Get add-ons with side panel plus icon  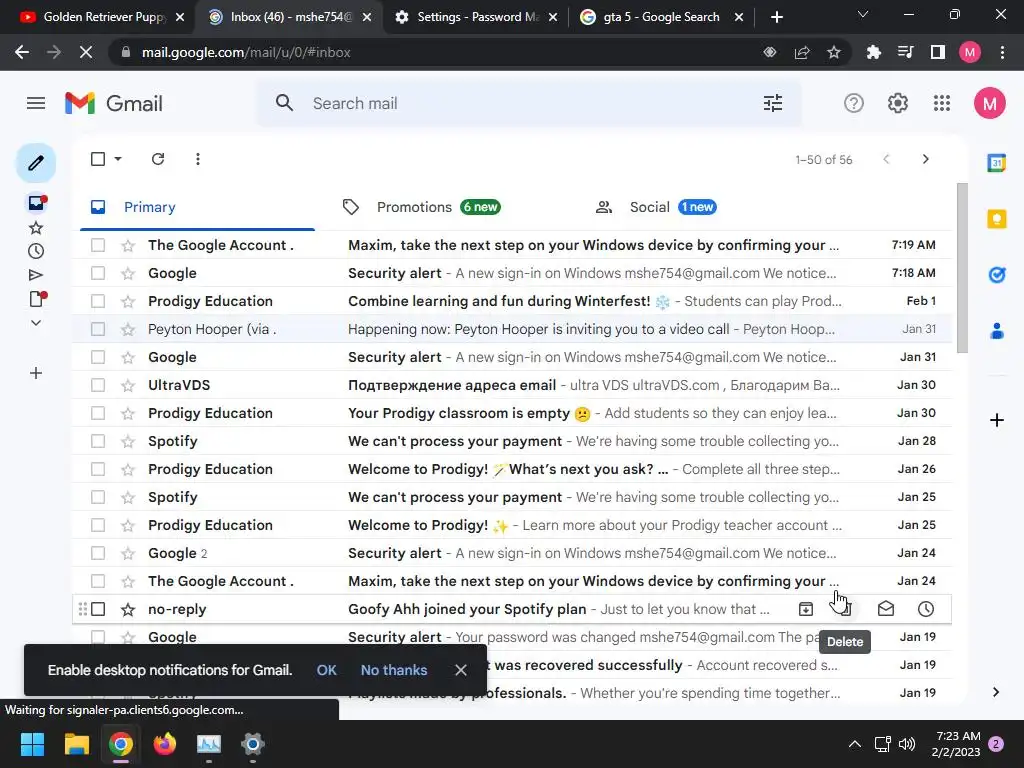coord(997,420)
